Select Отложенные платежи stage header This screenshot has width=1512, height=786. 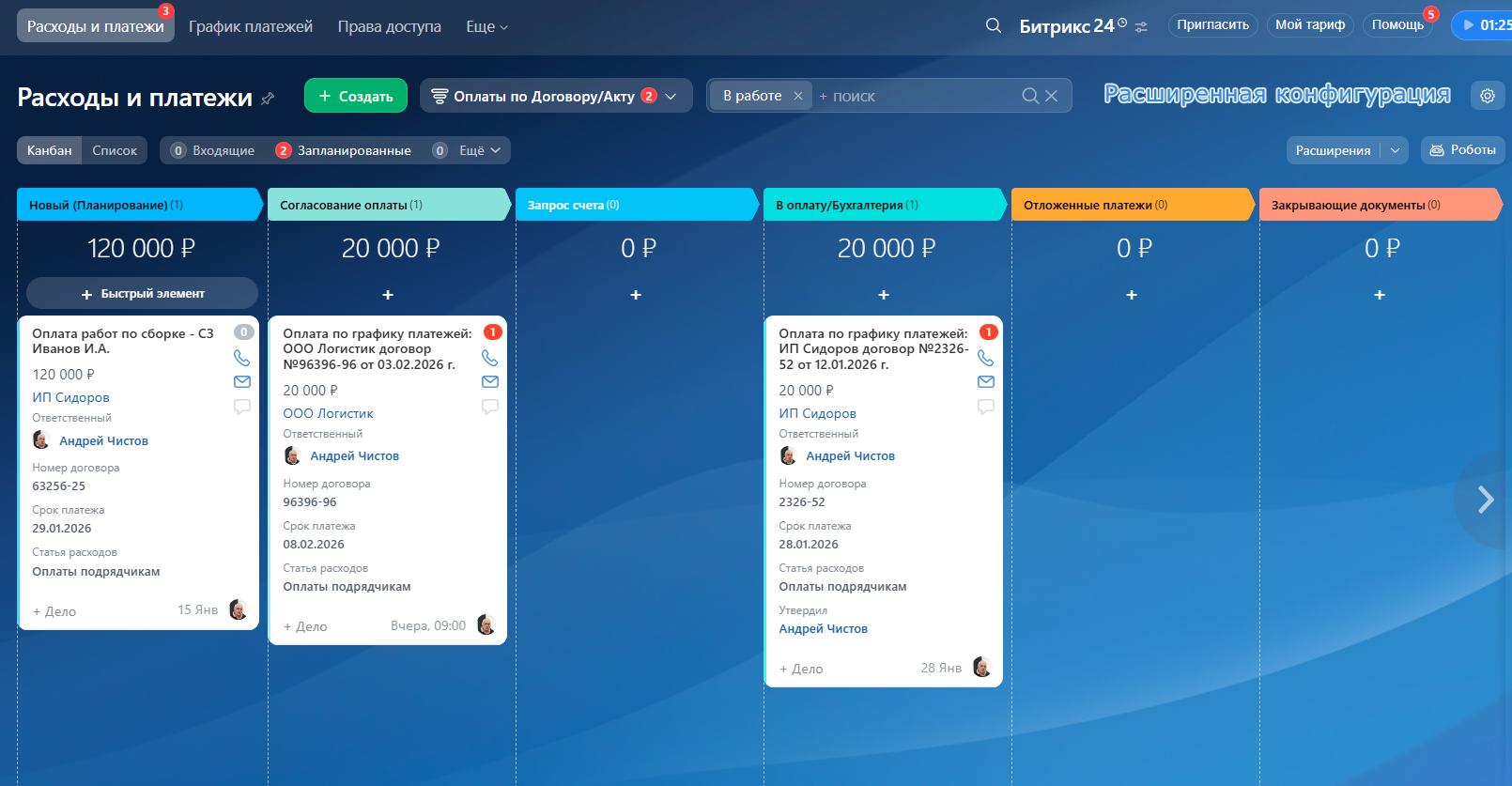click(x=1133, y=205)
